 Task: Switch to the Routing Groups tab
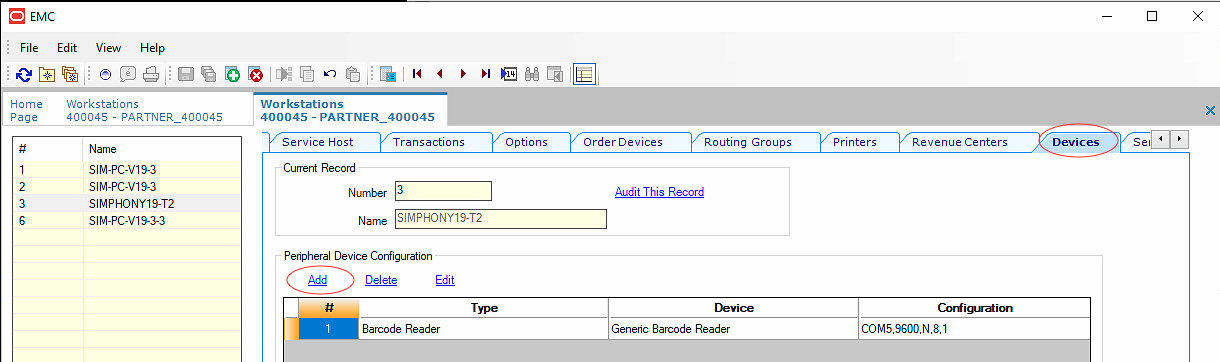748,142
